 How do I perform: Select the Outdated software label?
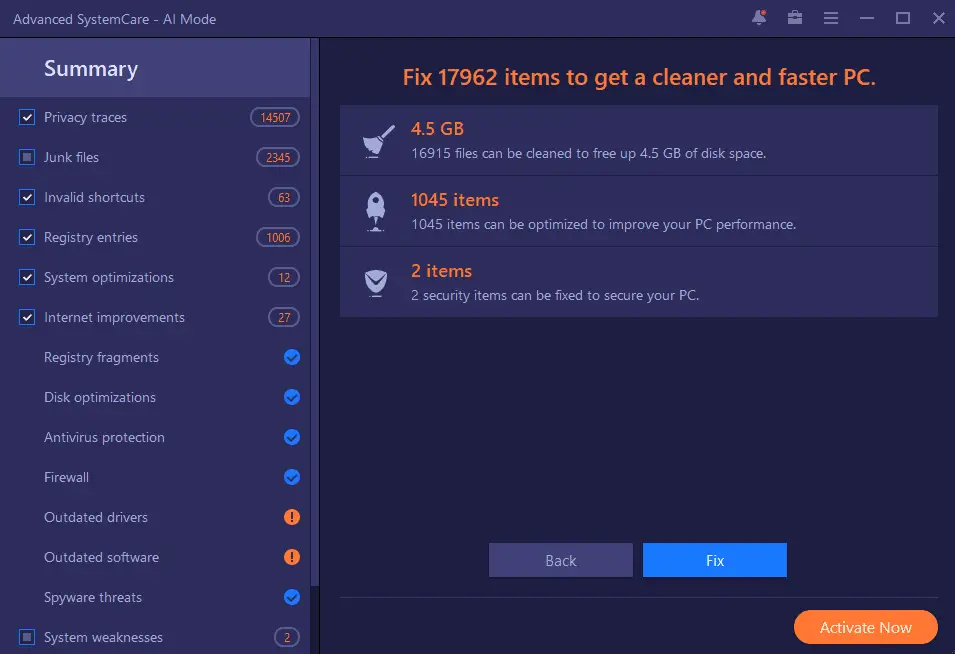(102, 557)
